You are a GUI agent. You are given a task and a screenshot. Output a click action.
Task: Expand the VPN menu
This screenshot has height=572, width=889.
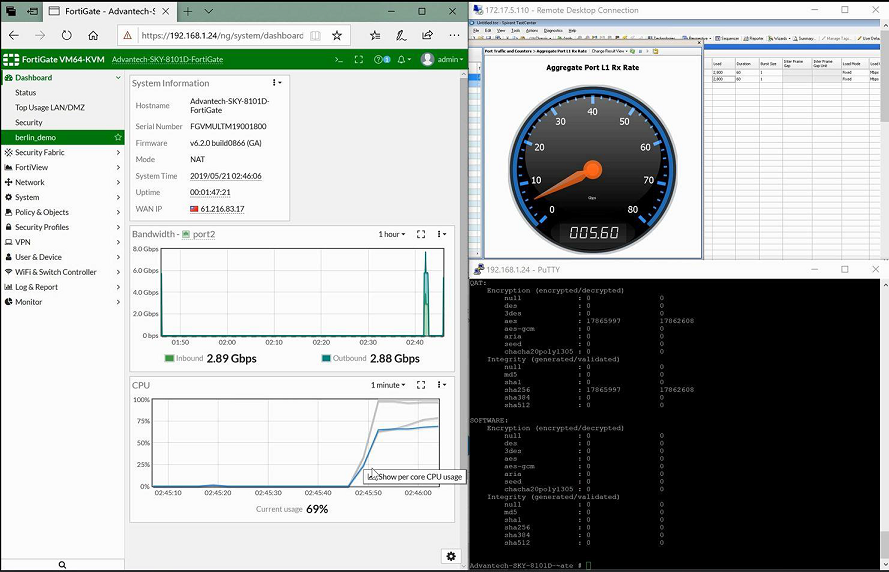(x=62, y=242)
